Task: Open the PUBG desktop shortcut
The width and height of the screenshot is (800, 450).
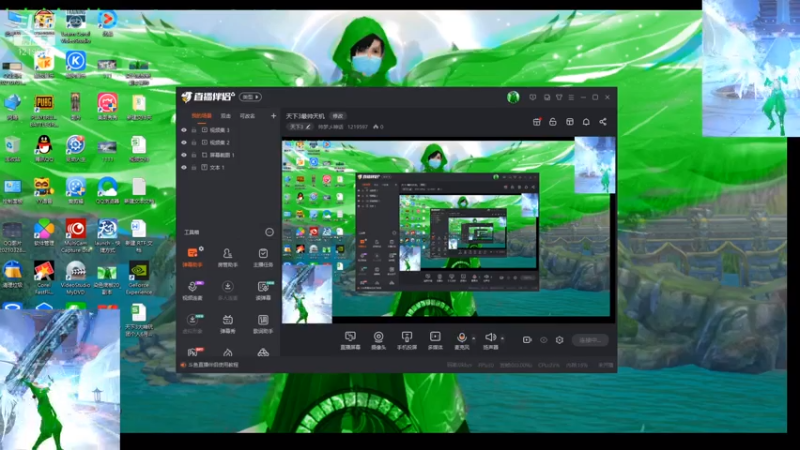Action: [x=44, y=110]
